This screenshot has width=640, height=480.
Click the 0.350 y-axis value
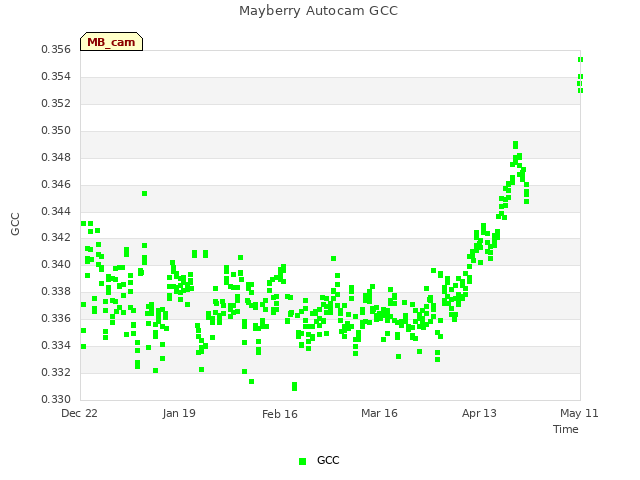pyautogui.click(x=56, y=131)
